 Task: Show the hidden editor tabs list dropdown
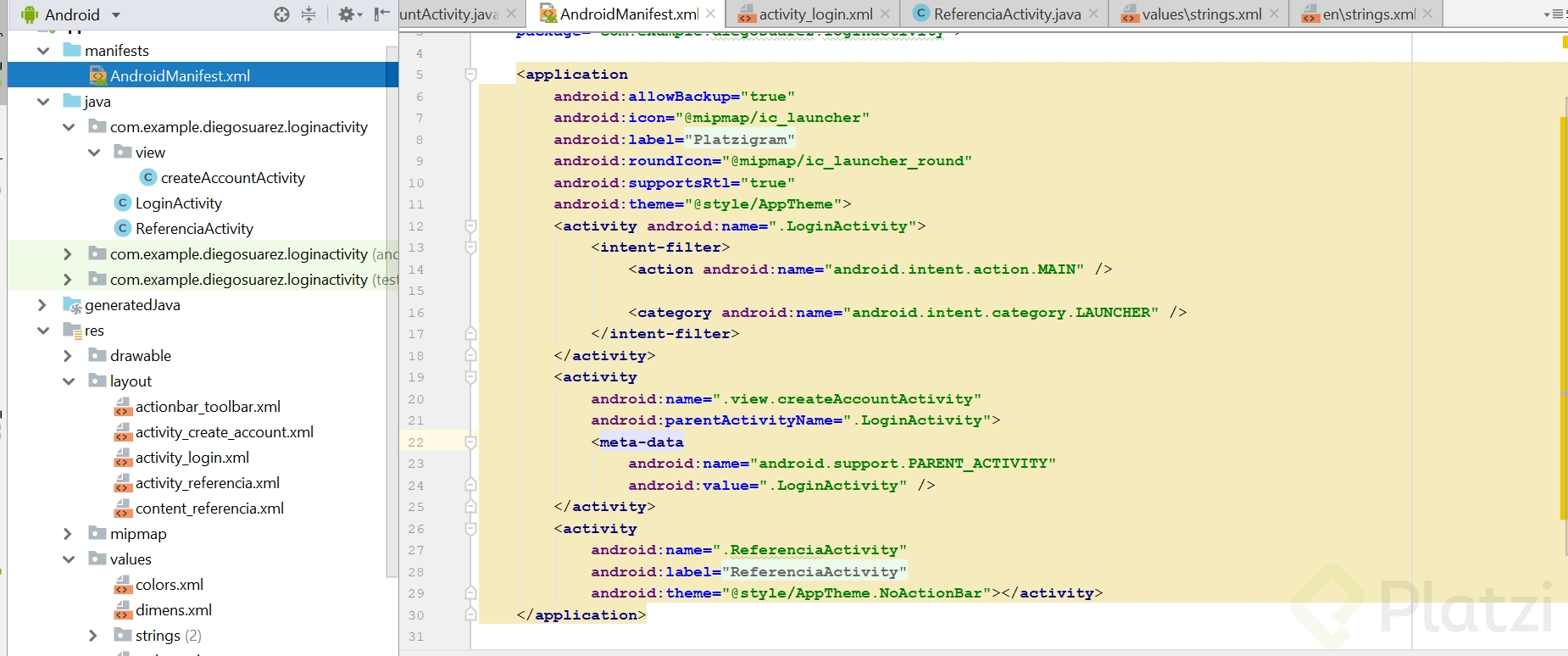click(x=1554, y=14)
